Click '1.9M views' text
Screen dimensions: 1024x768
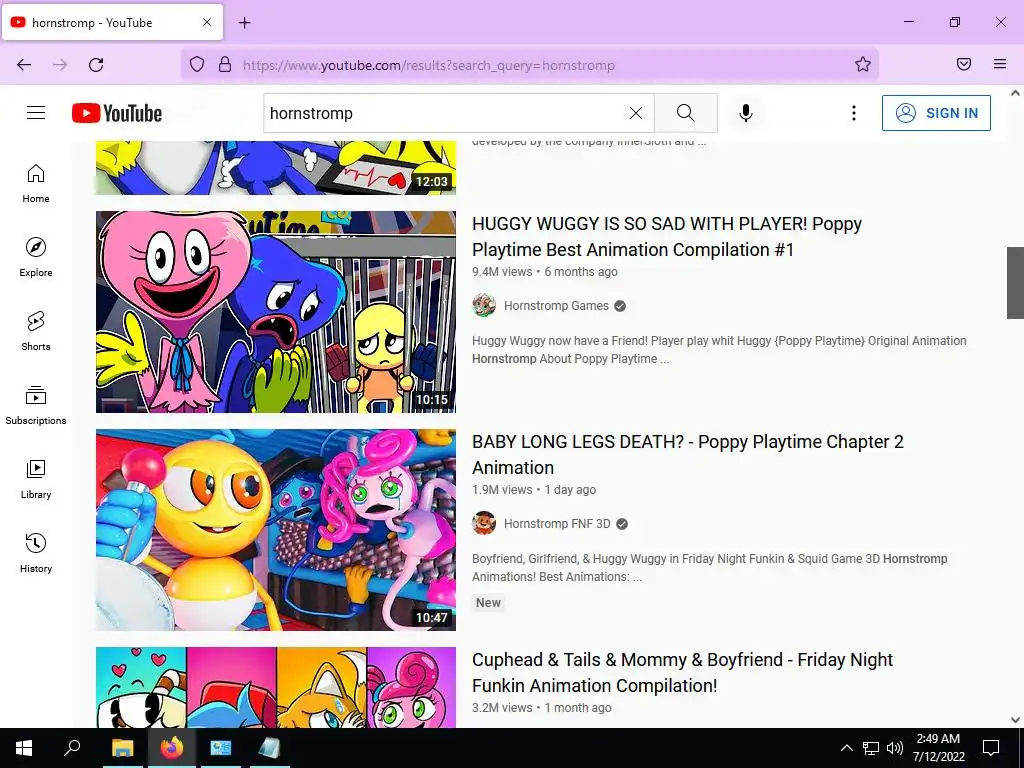tap(502, 490)
